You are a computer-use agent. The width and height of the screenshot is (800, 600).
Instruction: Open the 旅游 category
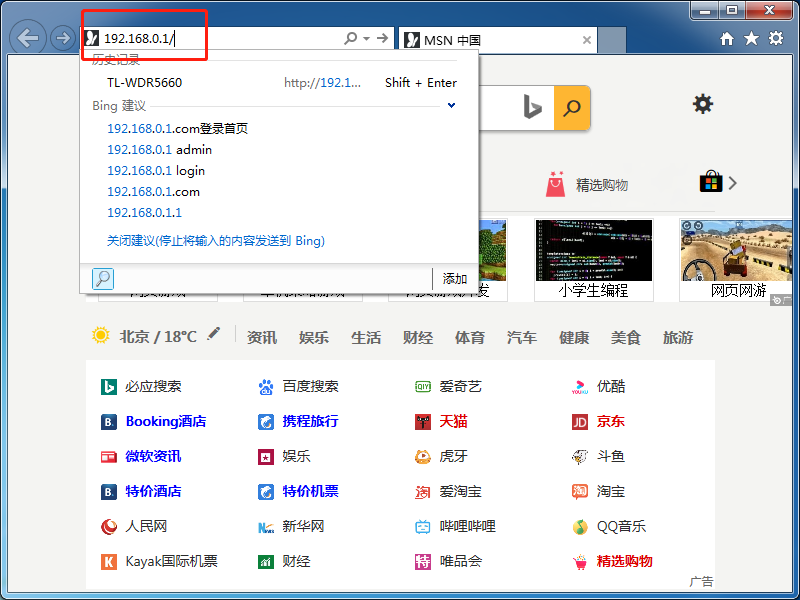click(678, 337)
